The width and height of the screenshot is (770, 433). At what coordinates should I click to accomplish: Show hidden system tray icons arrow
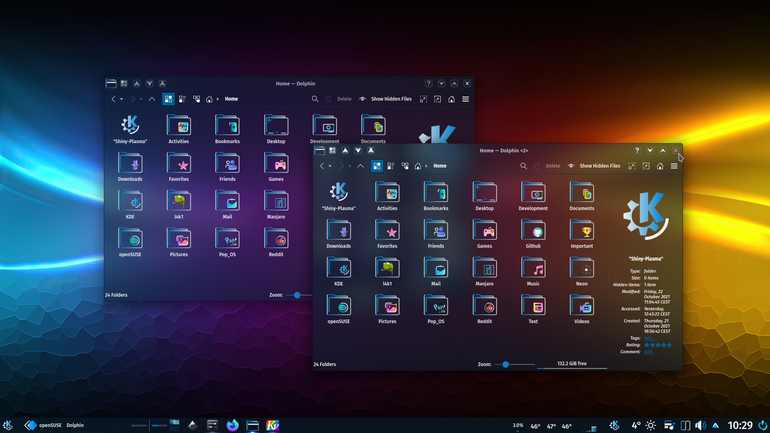coord(715,425)
